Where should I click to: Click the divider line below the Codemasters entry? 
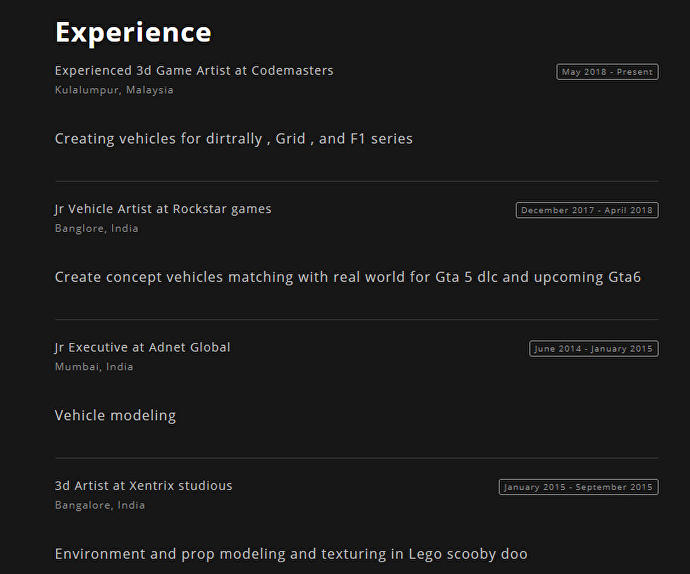pyautogui.click(x=356, y=181)
